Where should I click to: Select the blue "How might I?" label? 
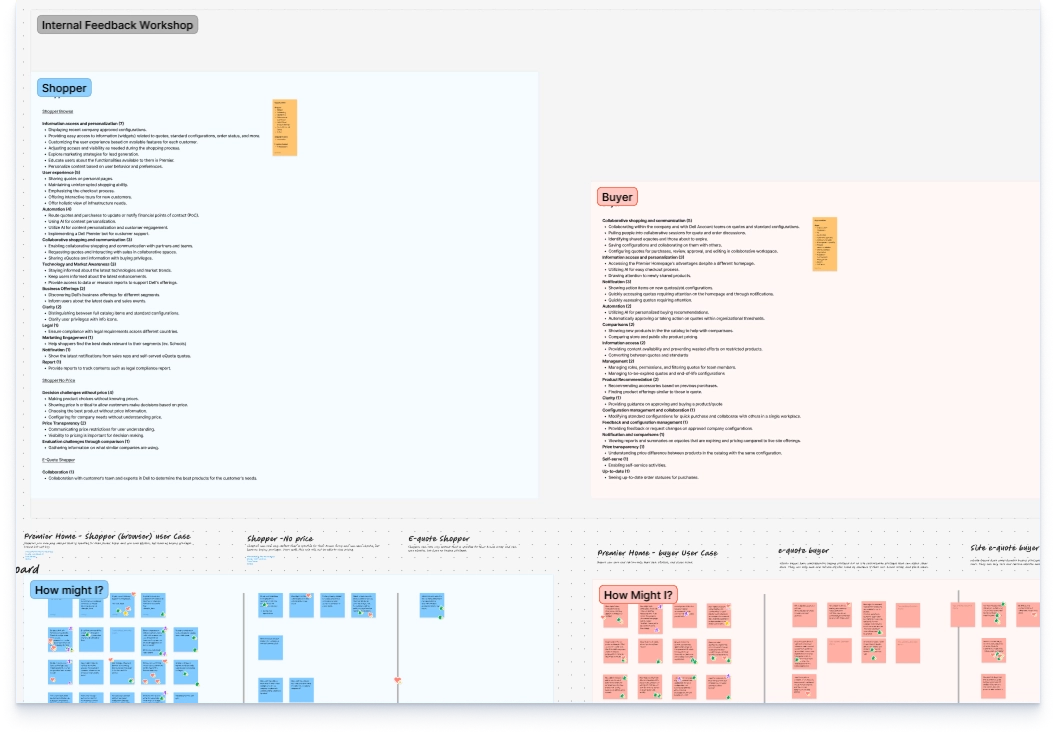(69, 590)
